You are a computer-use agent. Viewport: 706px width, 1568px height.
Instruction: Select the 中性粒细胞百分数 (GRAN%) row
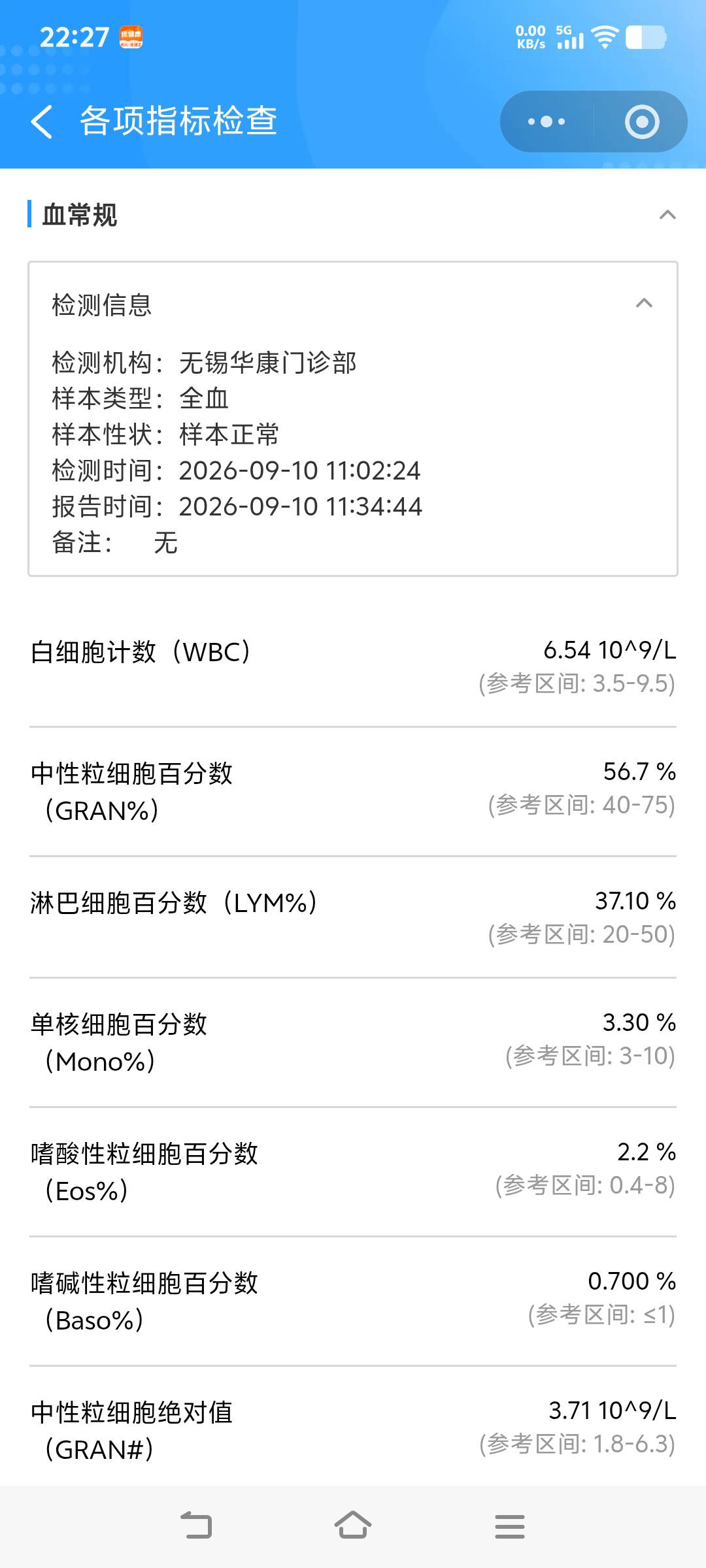(353, 791)
